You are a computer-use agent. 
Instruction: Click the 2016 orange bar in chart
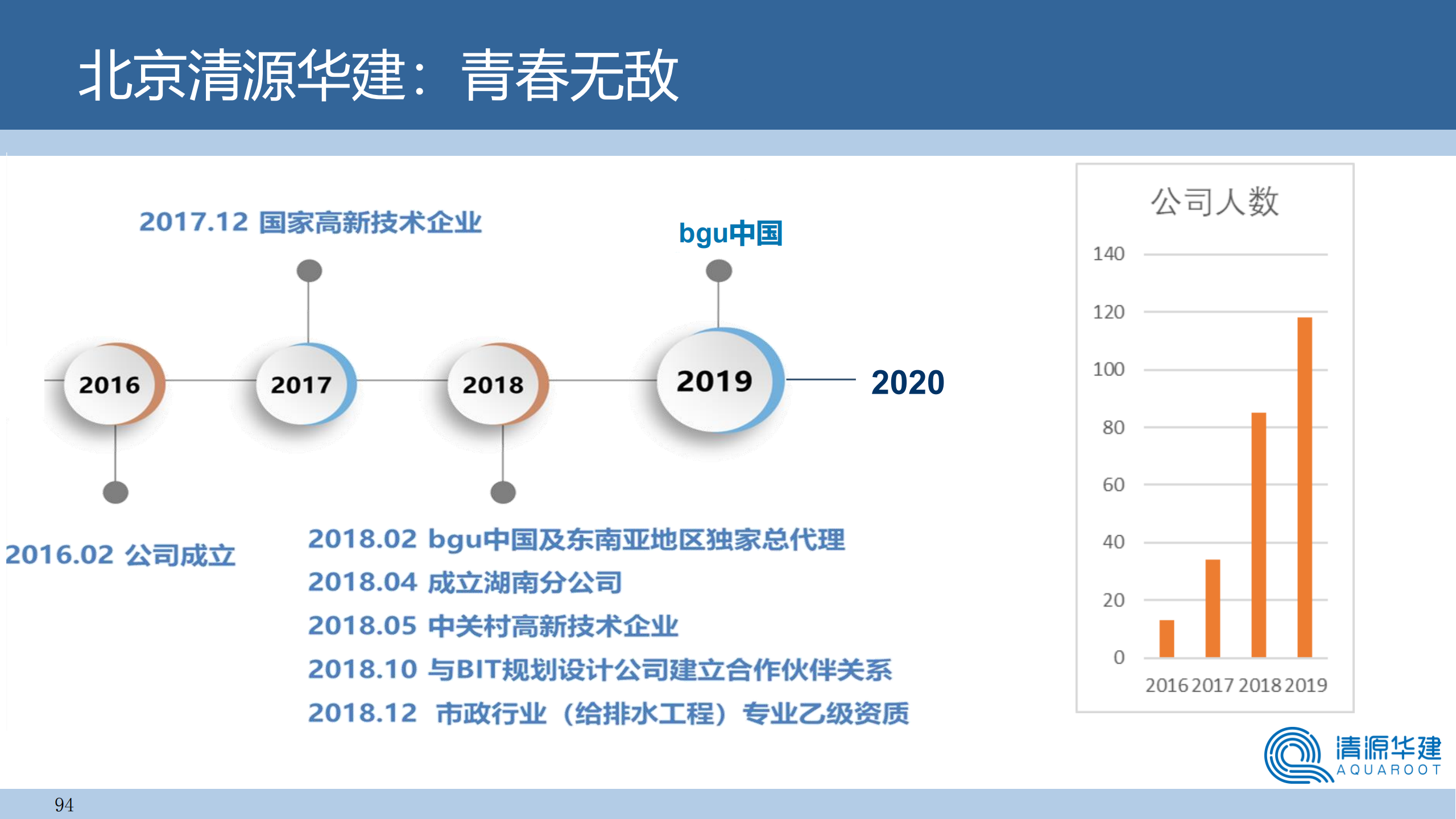point(1167,638)
